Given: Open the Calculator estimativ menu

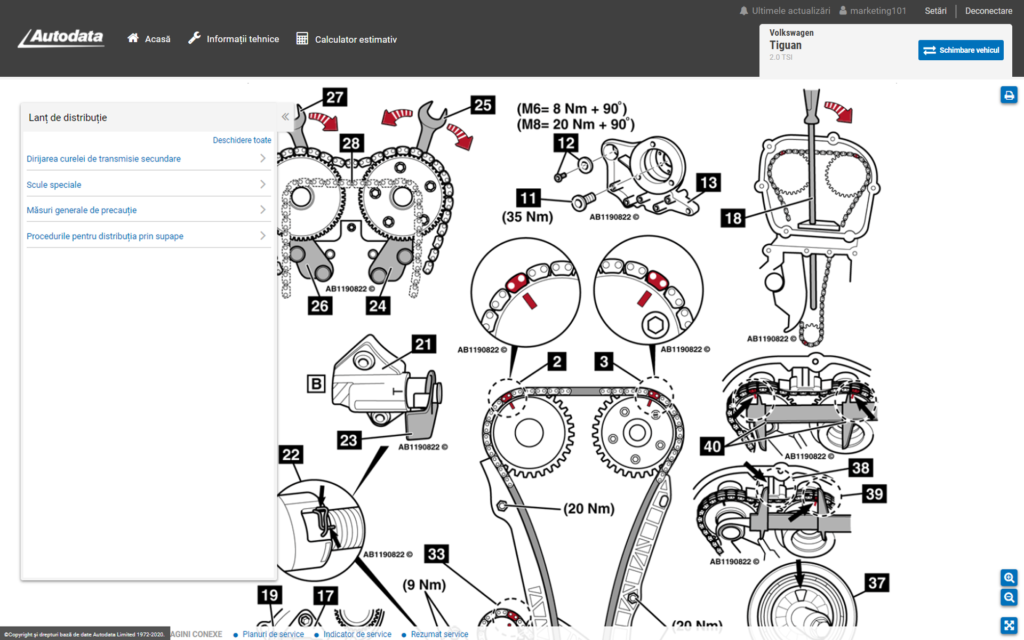Looking at the screenshot, I should tap(355, 40).
